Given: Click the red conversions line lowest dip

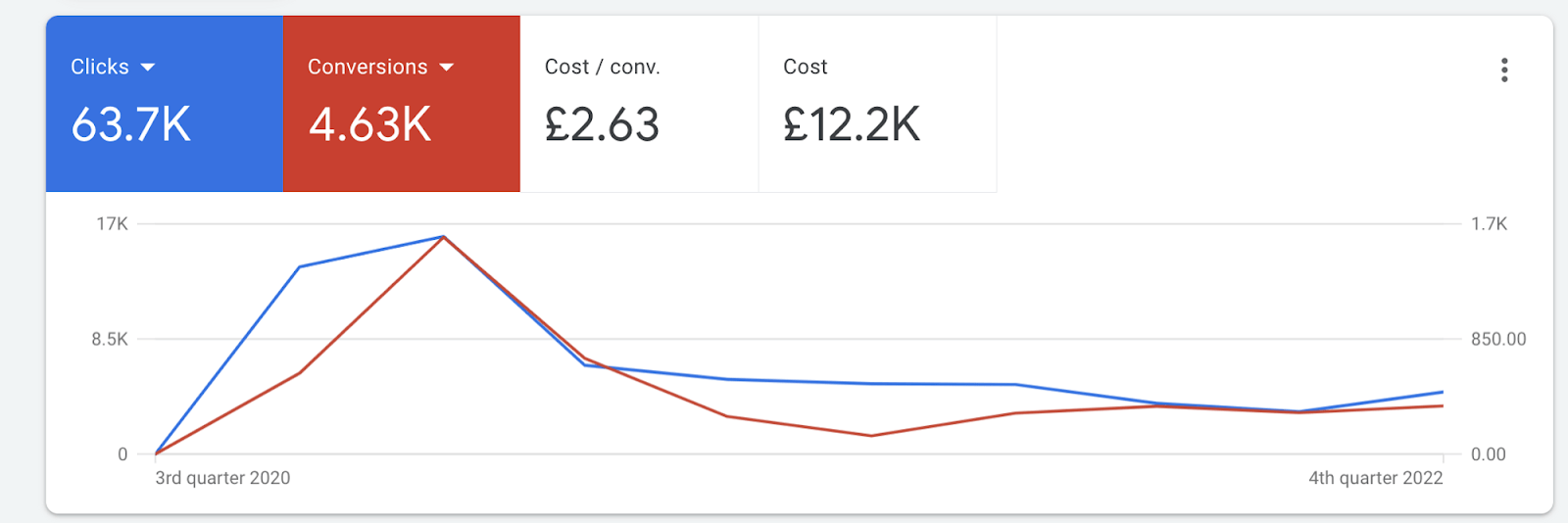Looking at the screenshot, I should point(871,436).
